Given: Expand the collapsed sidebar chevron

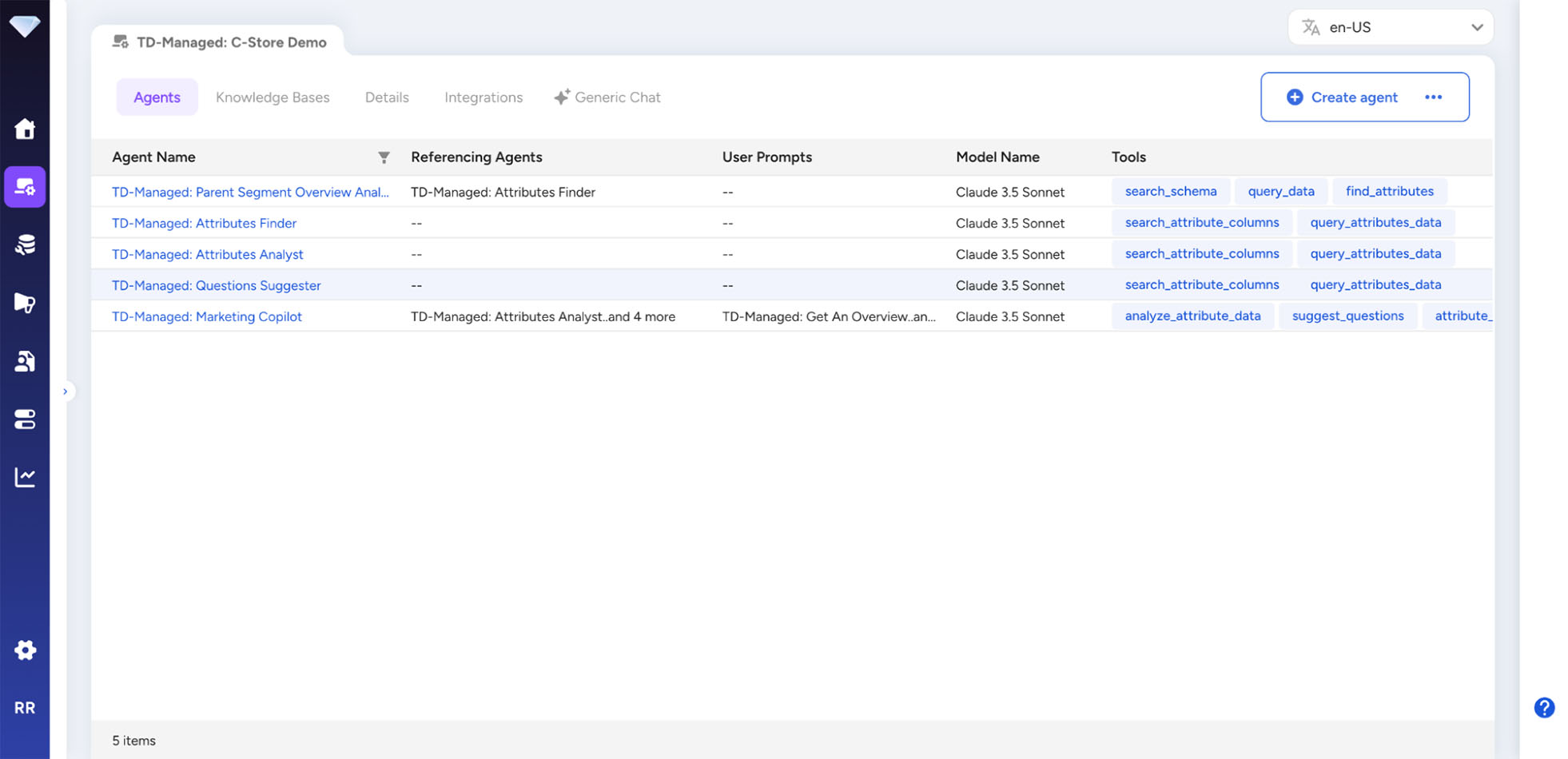Looking at the screenshot, I should (x=66, y=391).
